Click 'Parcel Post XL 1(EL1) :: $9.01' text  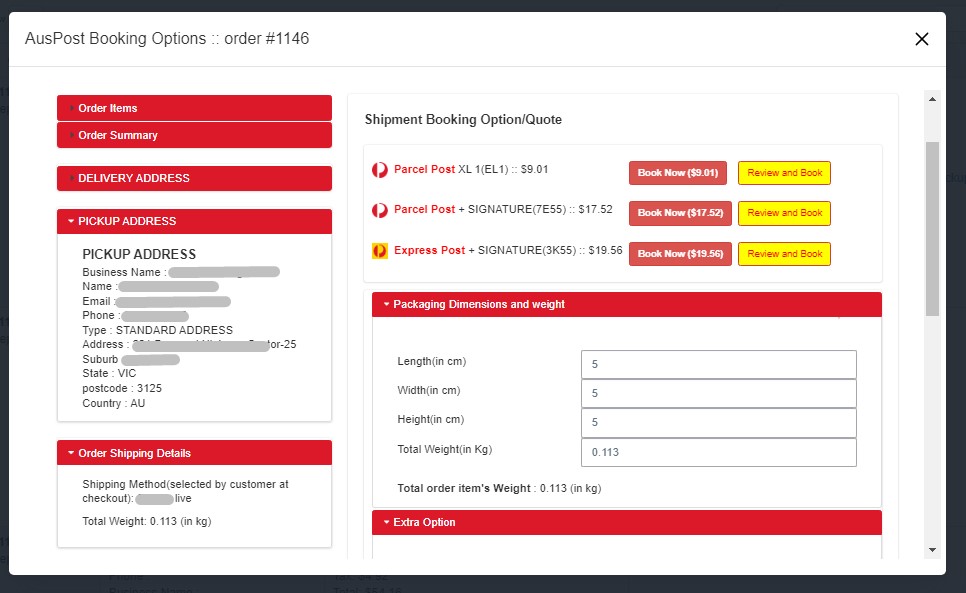[471, 169]
